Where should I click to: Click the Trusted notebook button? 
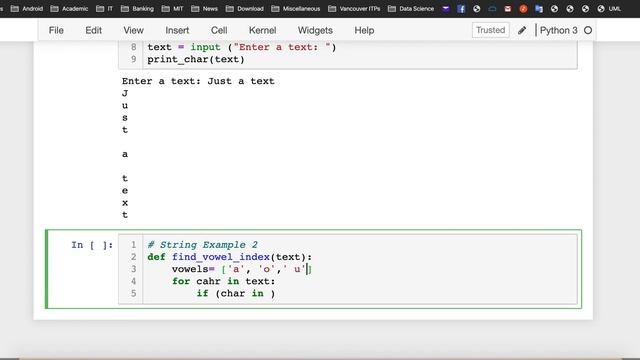(491, 30)
